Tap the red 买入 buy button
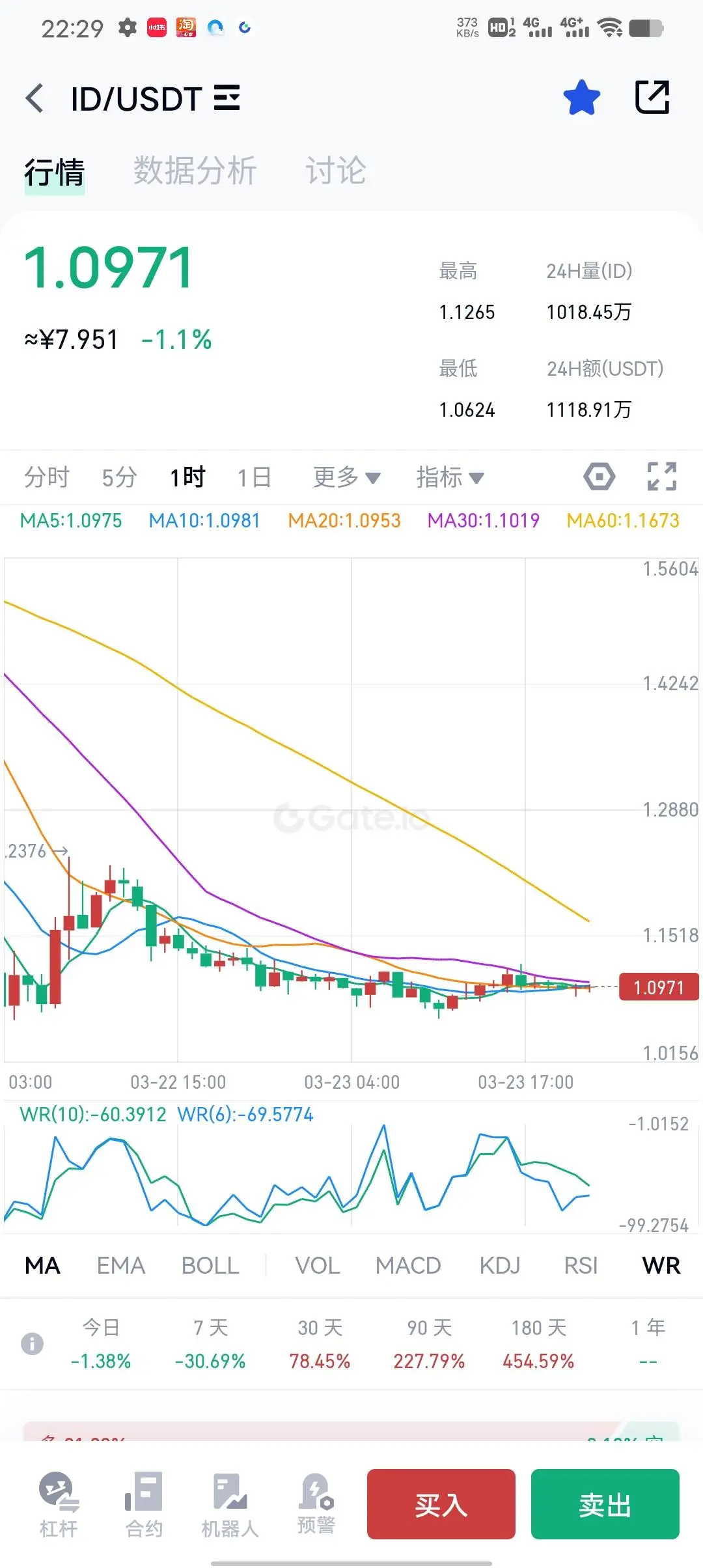Image resolution: width=703 pixels, height=1568 pixels. 441,1504
